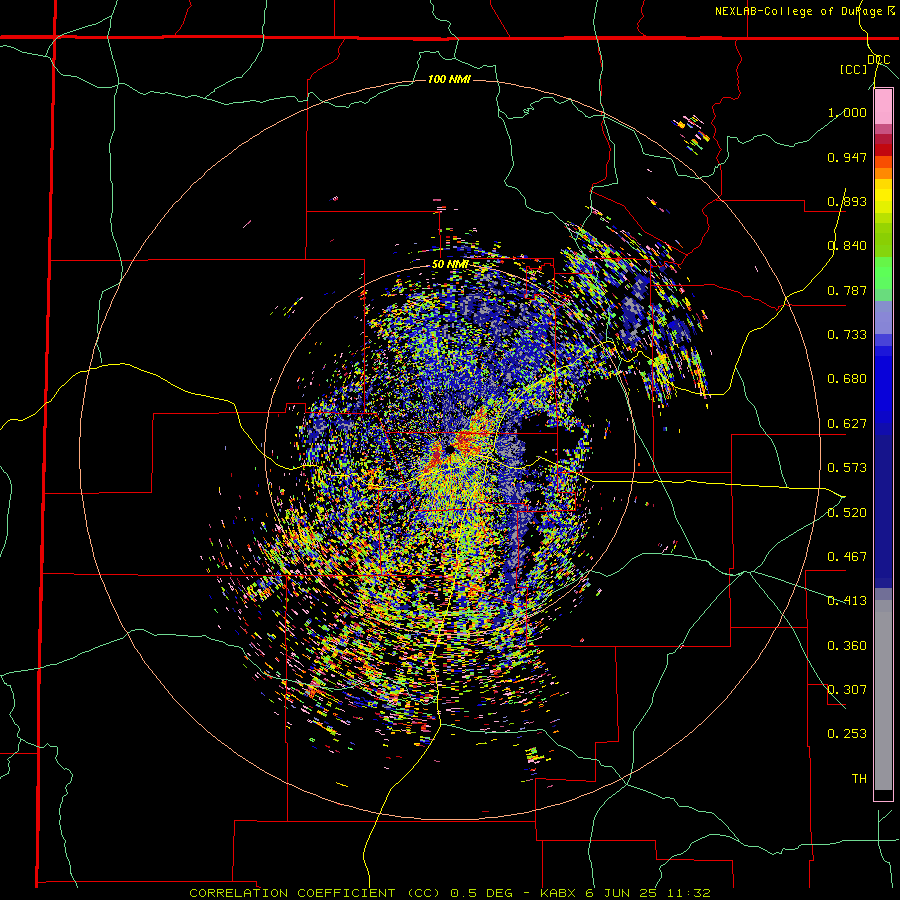This screenshot has height=900, width=900.
Task: Click the [CC] legend header
Action: 854,69
